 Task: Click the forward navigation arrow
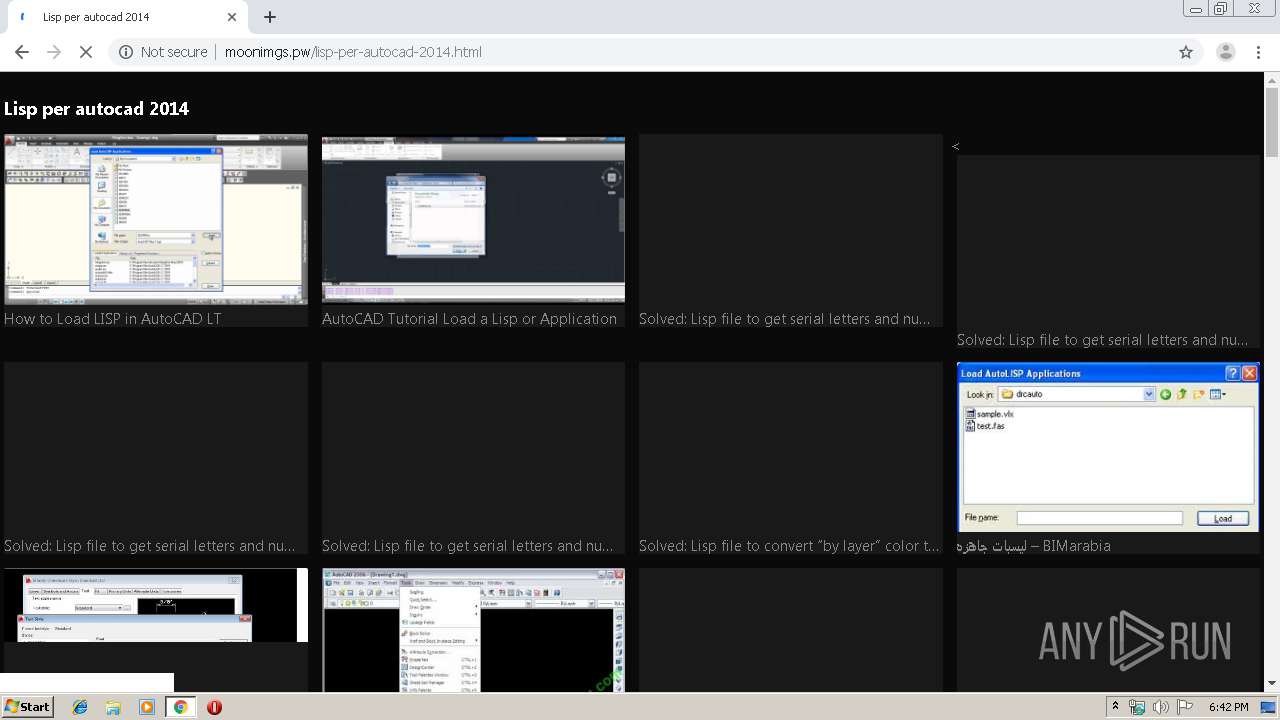[x=54, y=52]
